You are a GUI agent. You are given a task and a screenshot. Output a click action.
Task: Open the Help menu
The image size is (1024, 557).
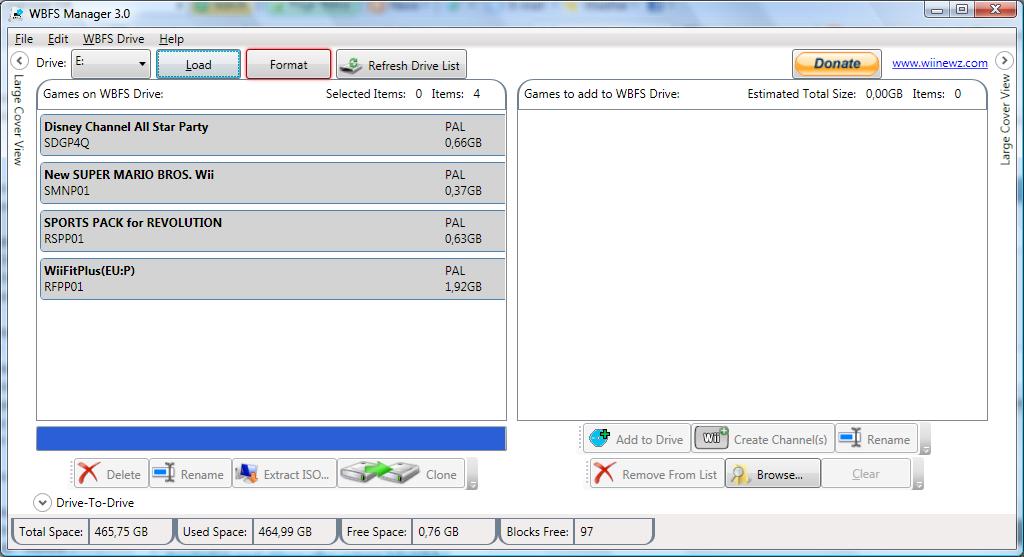171,39
